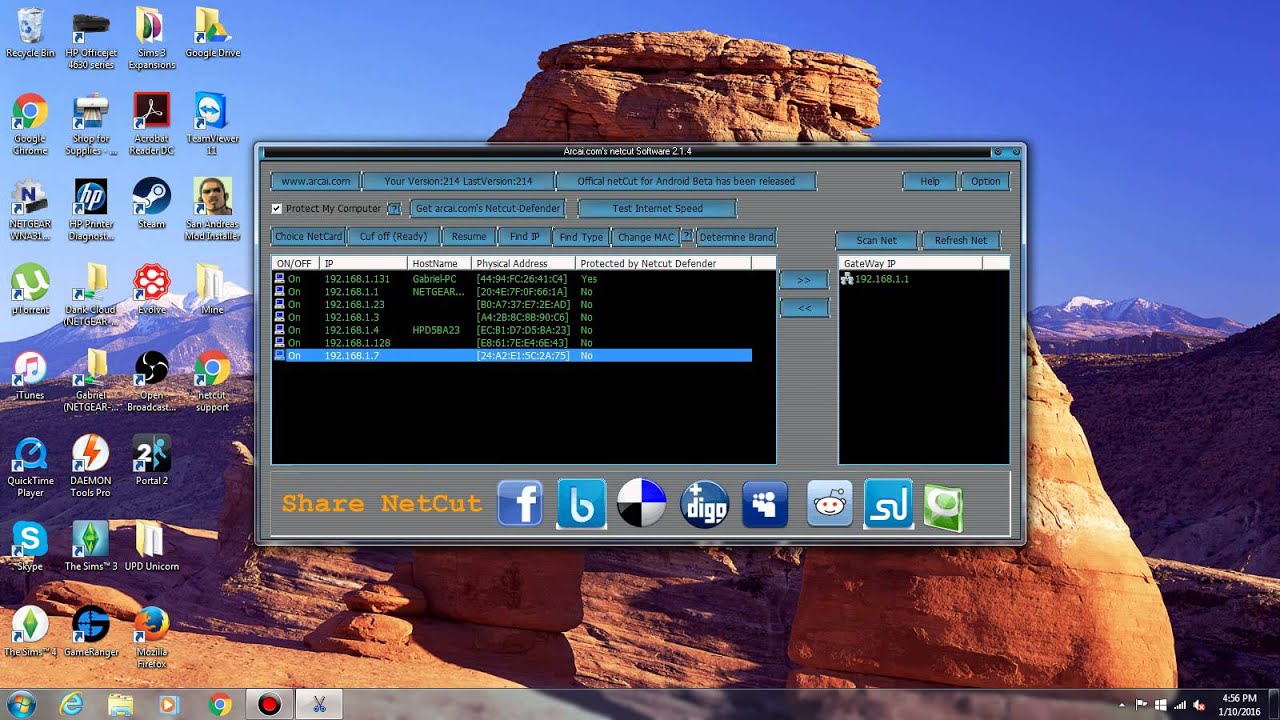Click Cut off (Ready) button
The height and width of the screenshot is (720, 1280).
[393, 237]
